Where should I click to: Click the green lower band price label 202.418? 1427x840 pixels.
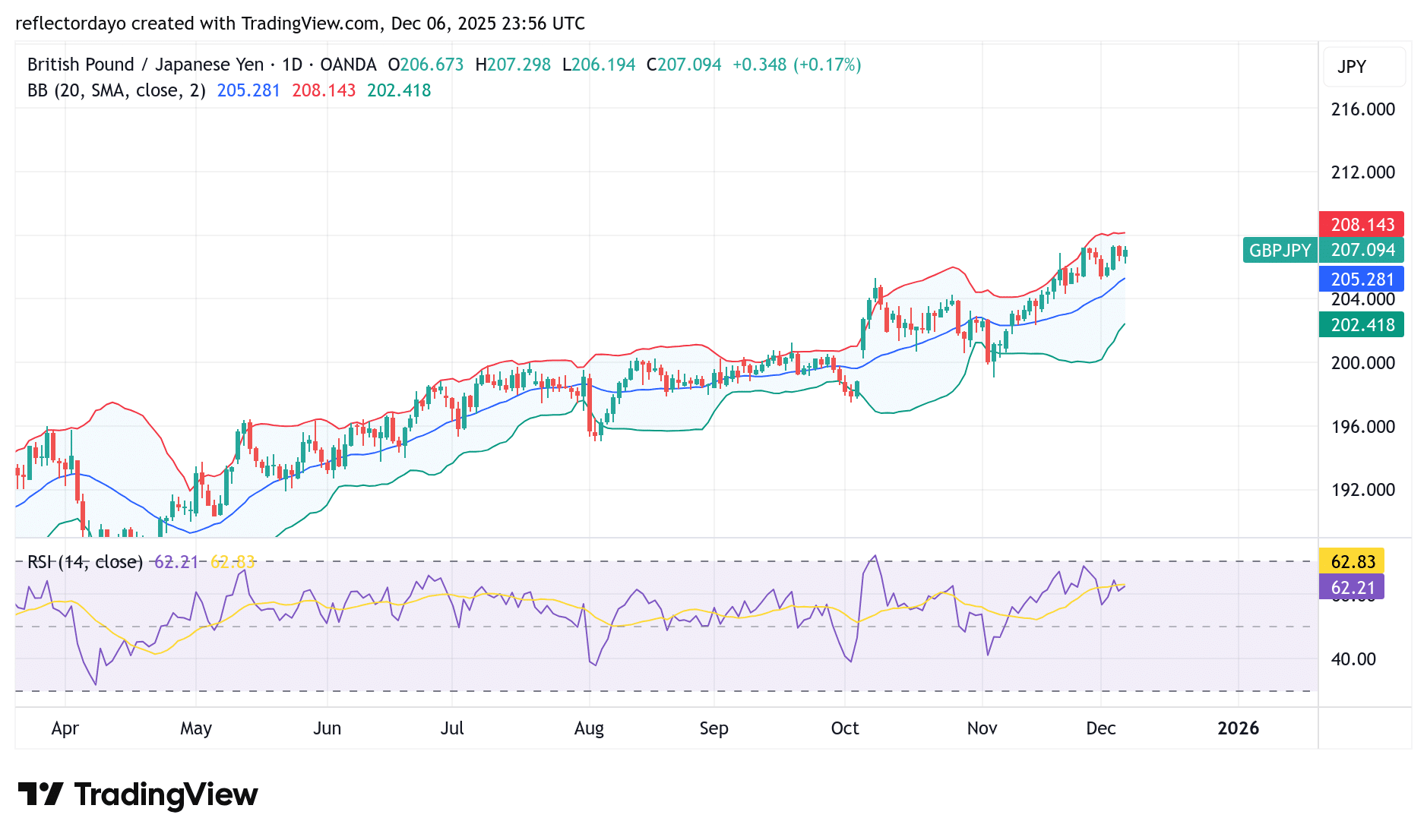click(1360, 325)
